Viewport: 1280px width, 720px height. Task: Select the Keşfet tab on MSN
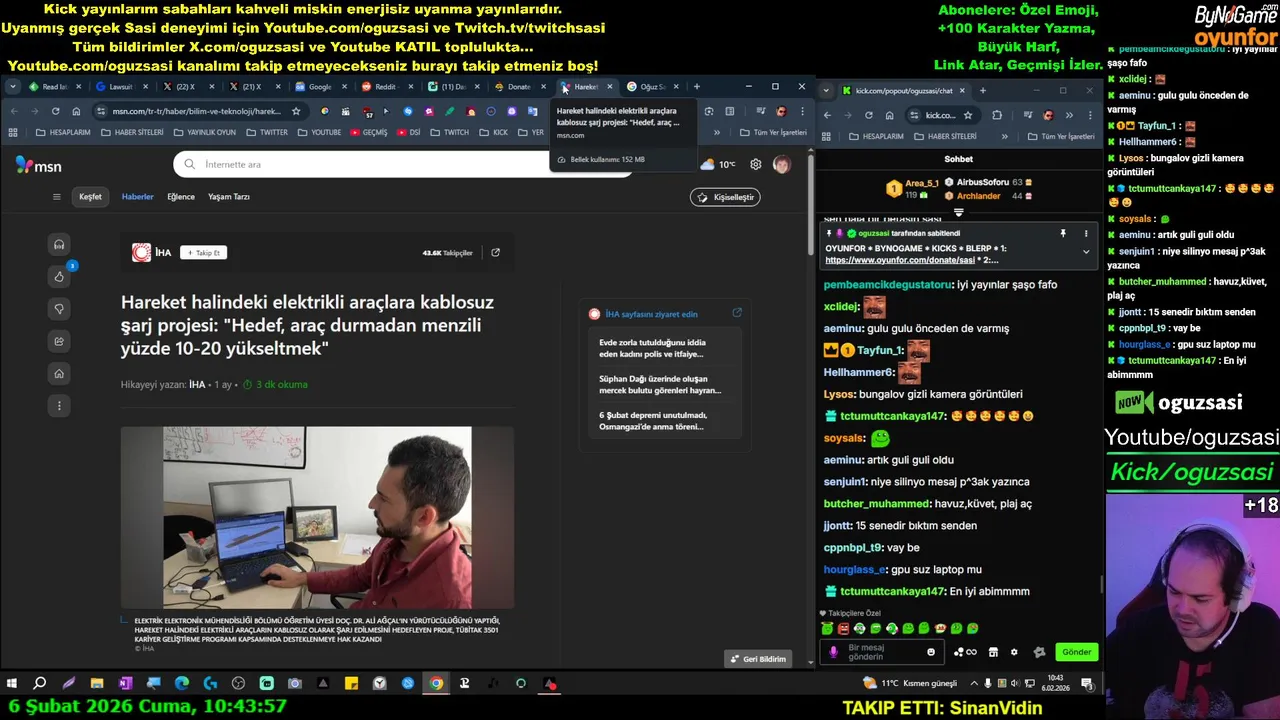(x=90, y=197)
